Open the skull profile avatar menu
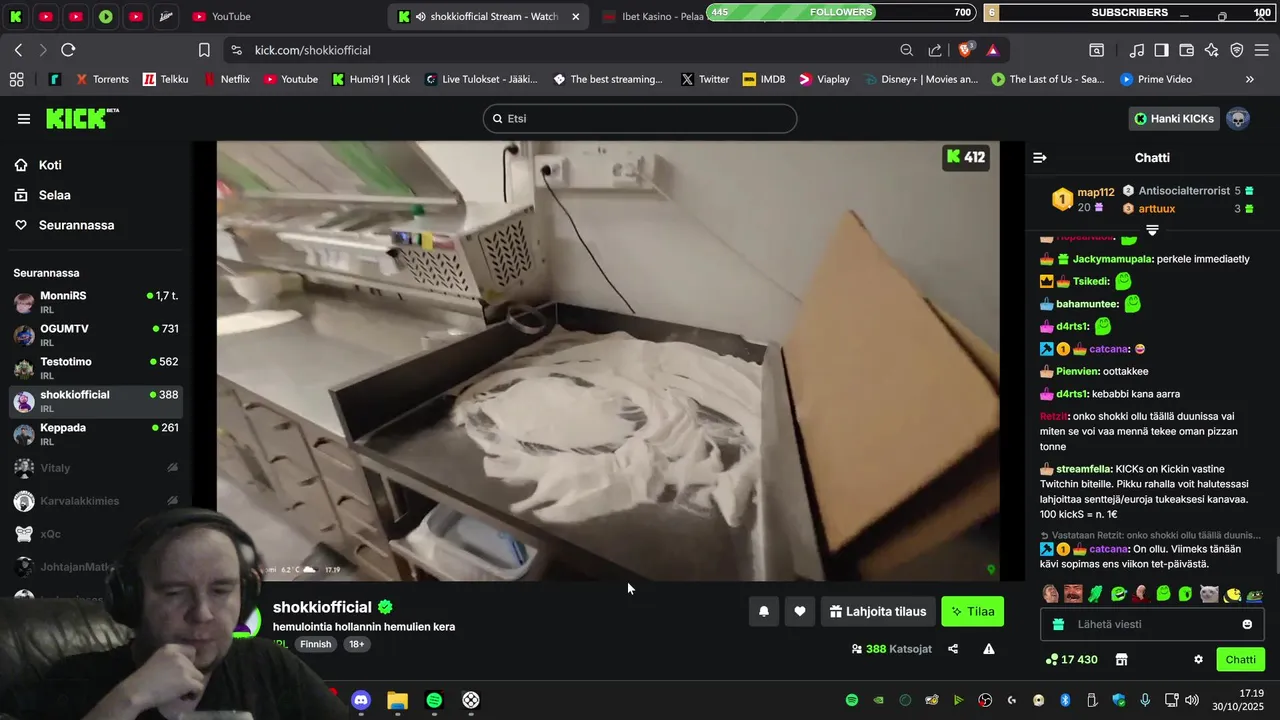 (1238, 119)
